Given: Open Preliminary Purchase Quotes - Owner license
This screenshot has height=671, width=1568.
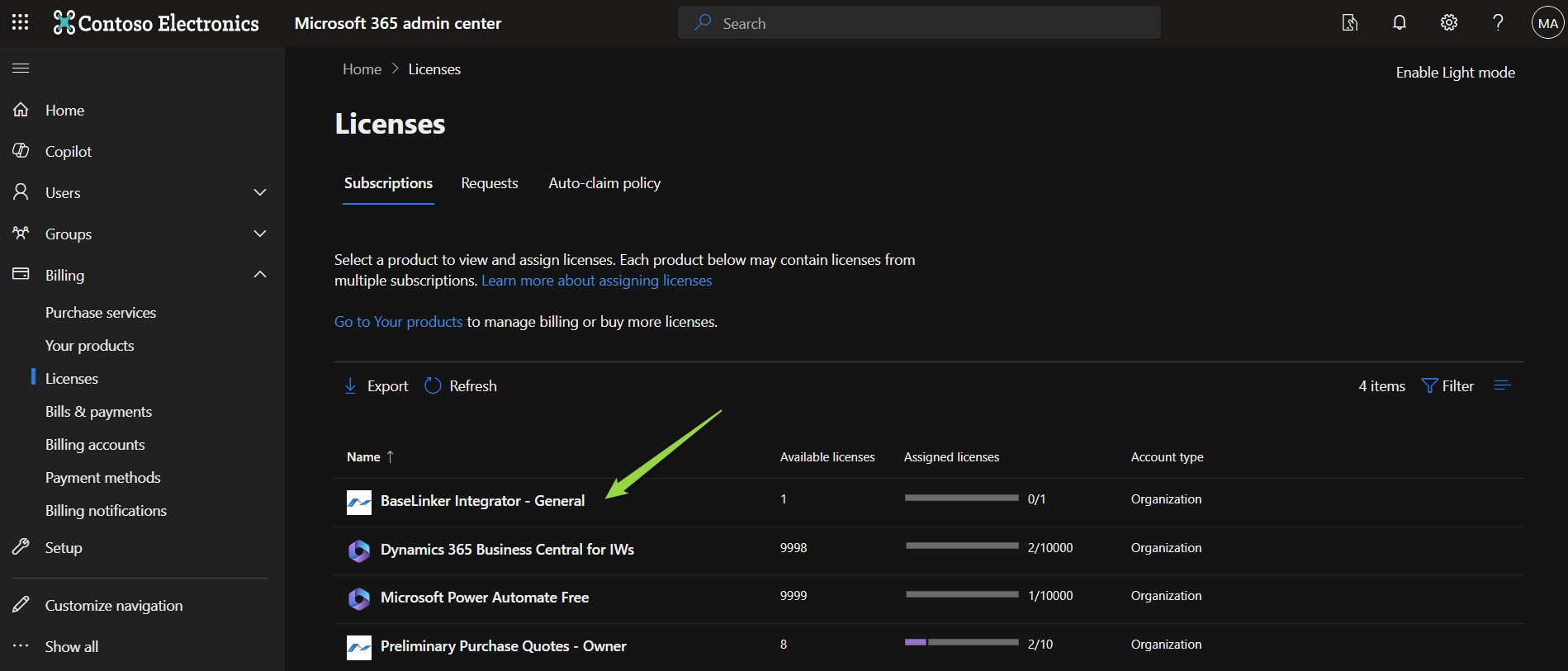Looking at the screenshot, I should pyautogui.click(x=503, y=646).
